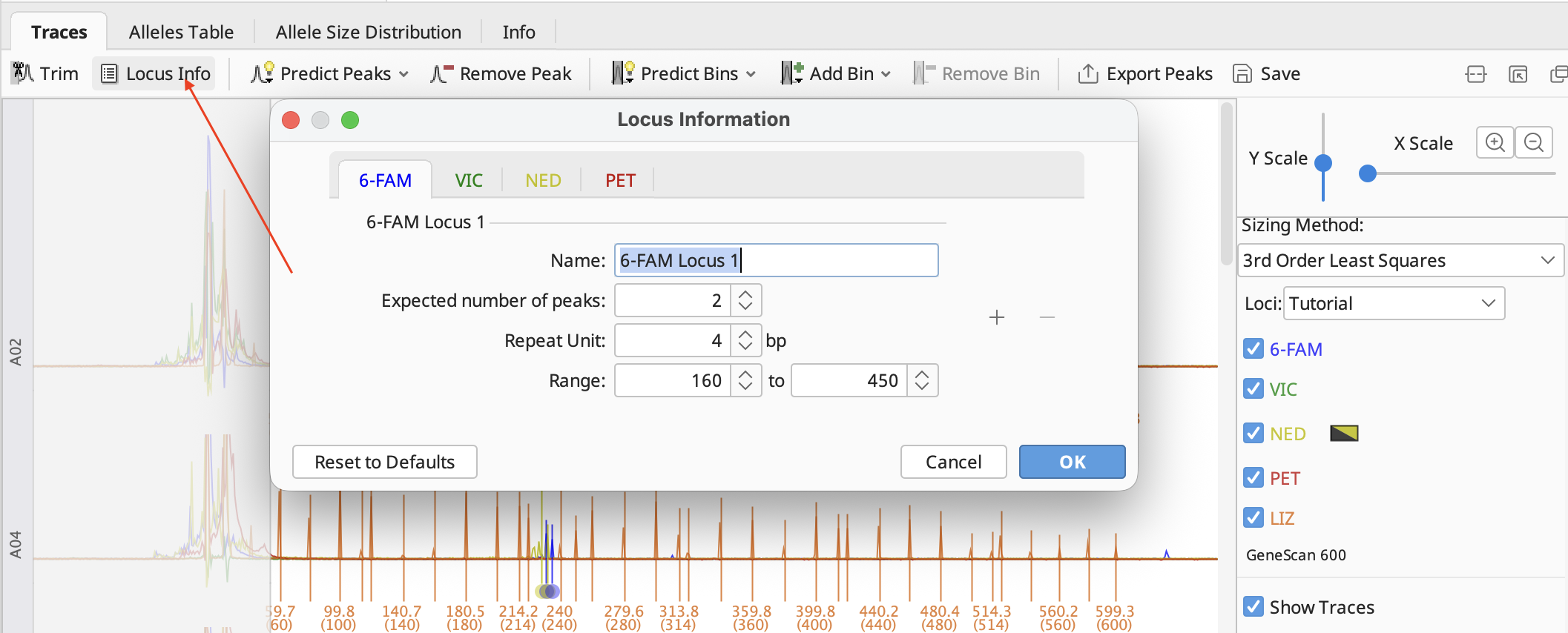Toggle the LIZ channel checkbox
Image resolution: width=1568 pixels, height=633 pixels.
point(1254,518)
